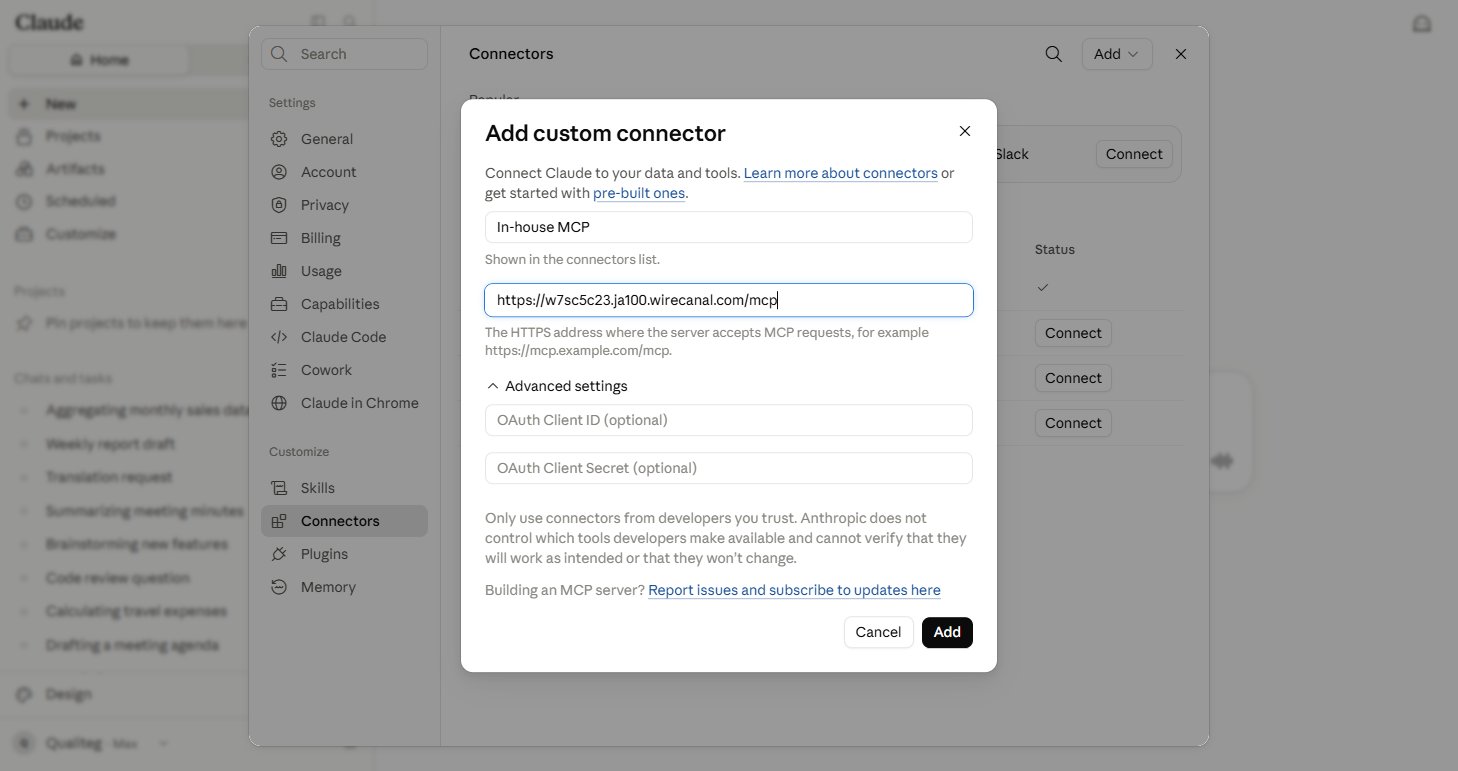Click the plus icon beside New
This screenshot has width=1458, height=771.
pyautogui.click(x=24, y=104)
